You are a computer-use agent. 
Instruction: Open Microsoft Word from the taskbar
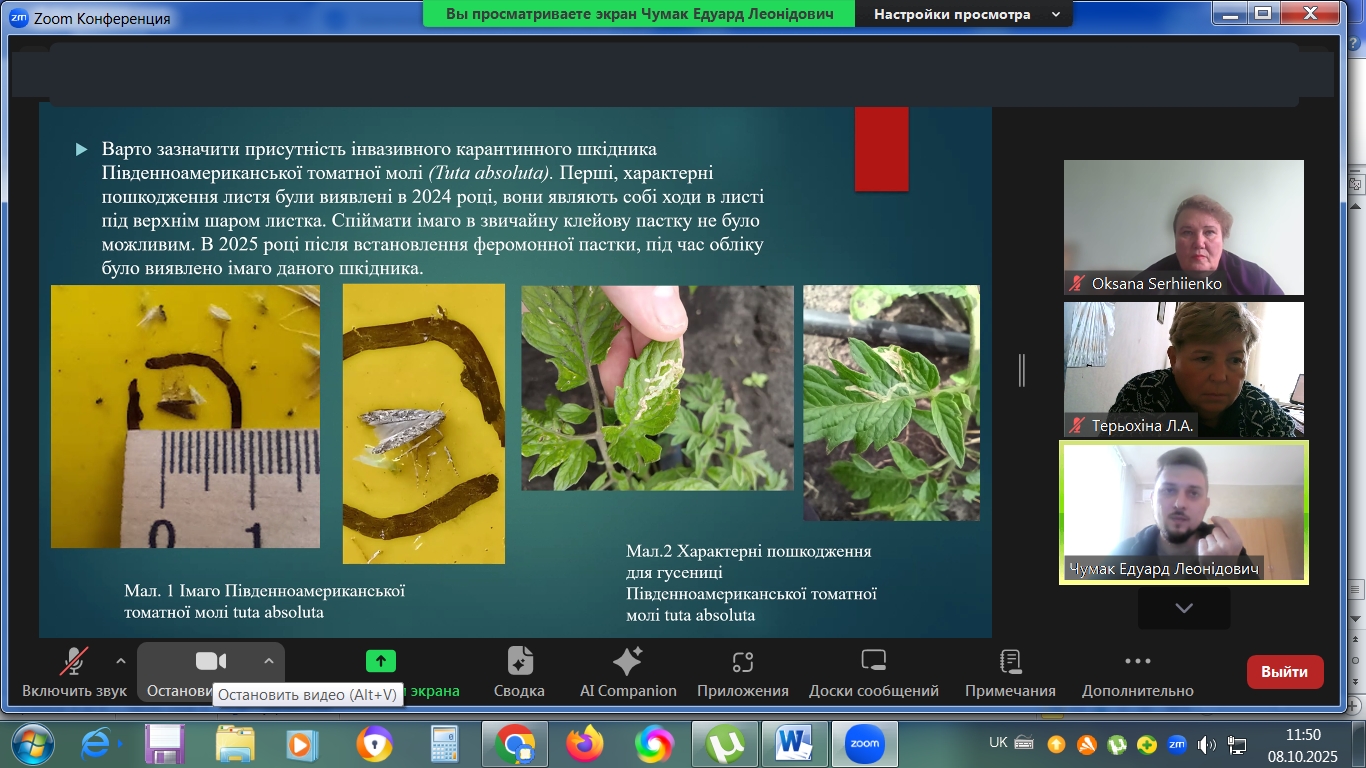(794, 744)
